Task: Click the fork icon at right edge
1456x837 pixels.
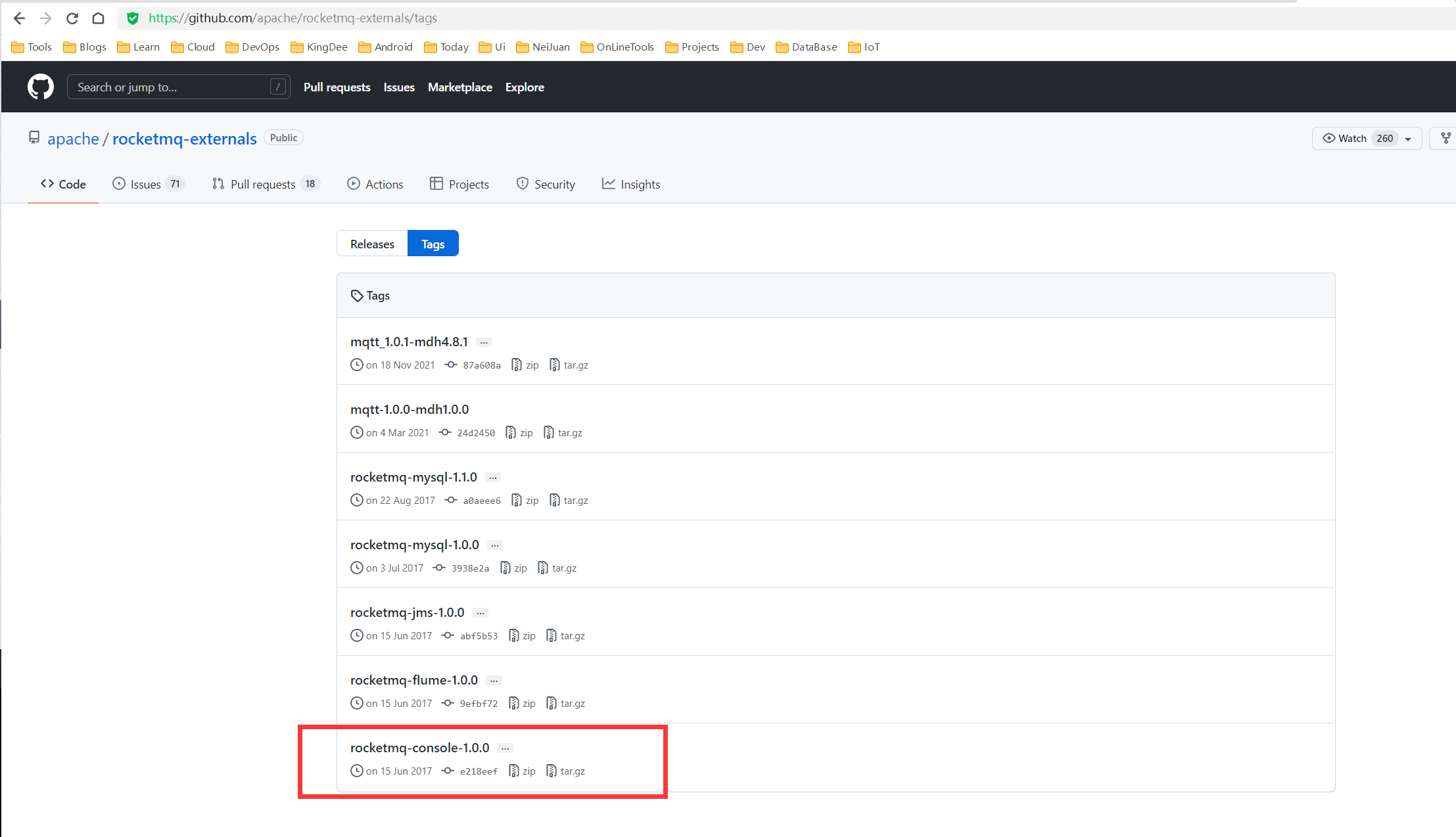Action: click(1445, 138)
